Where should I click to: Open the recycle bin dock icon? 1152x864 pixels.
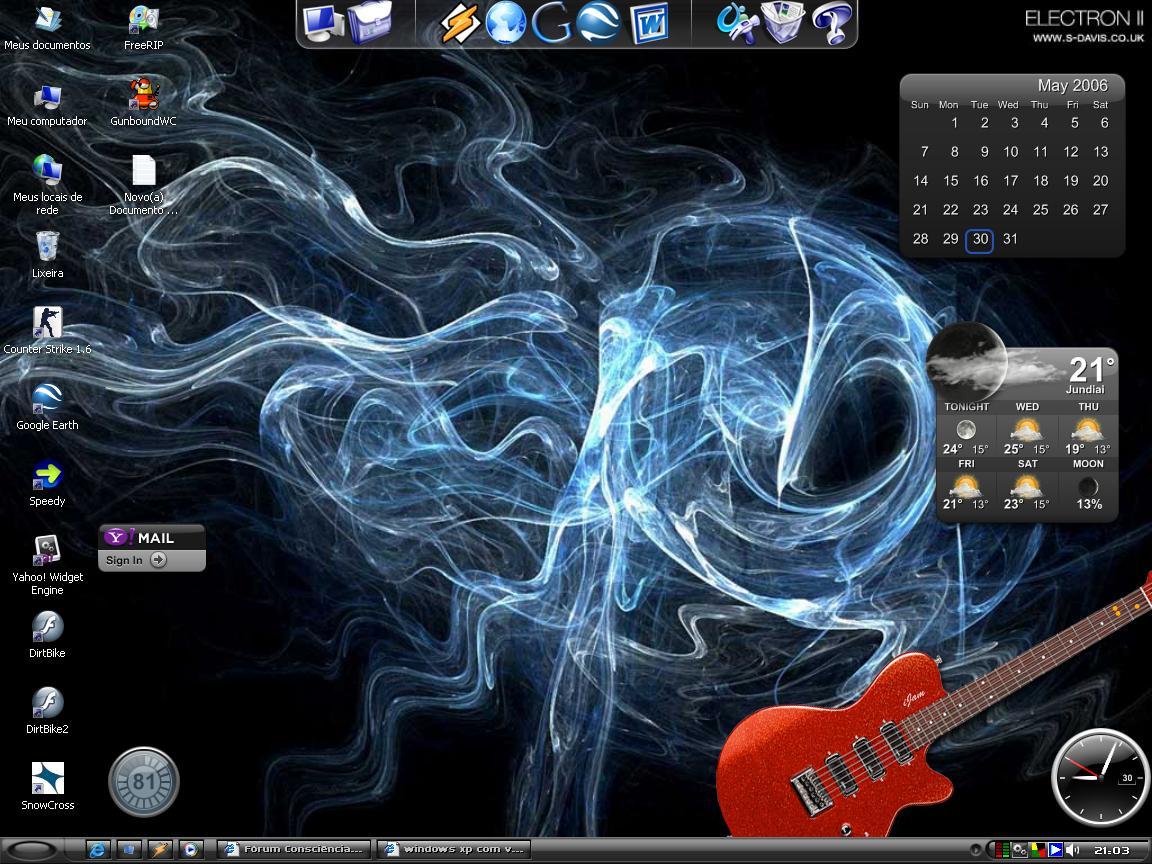click(x=783, y=23)
